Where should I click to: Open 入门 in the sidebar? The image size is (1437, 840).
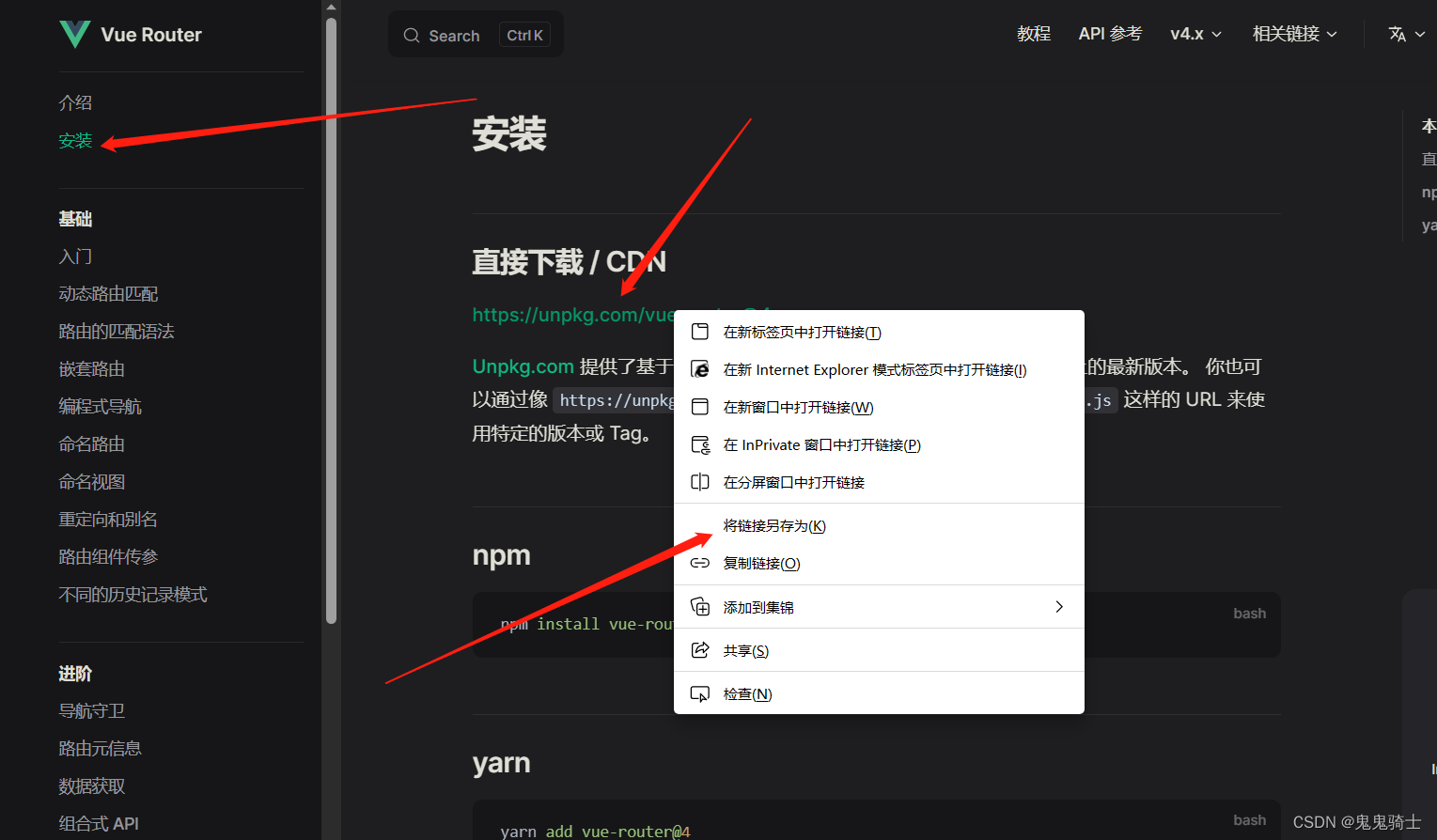click(x=75, y=257)
